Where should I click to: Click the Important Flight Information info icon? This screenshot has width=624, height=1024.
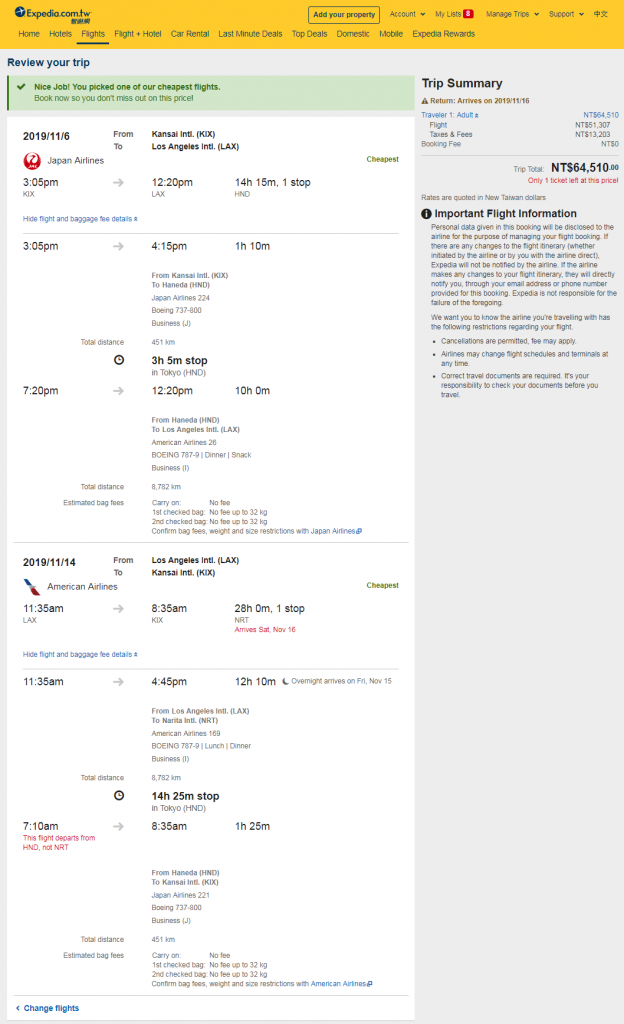pyautogui.click(x=426, y=214)
